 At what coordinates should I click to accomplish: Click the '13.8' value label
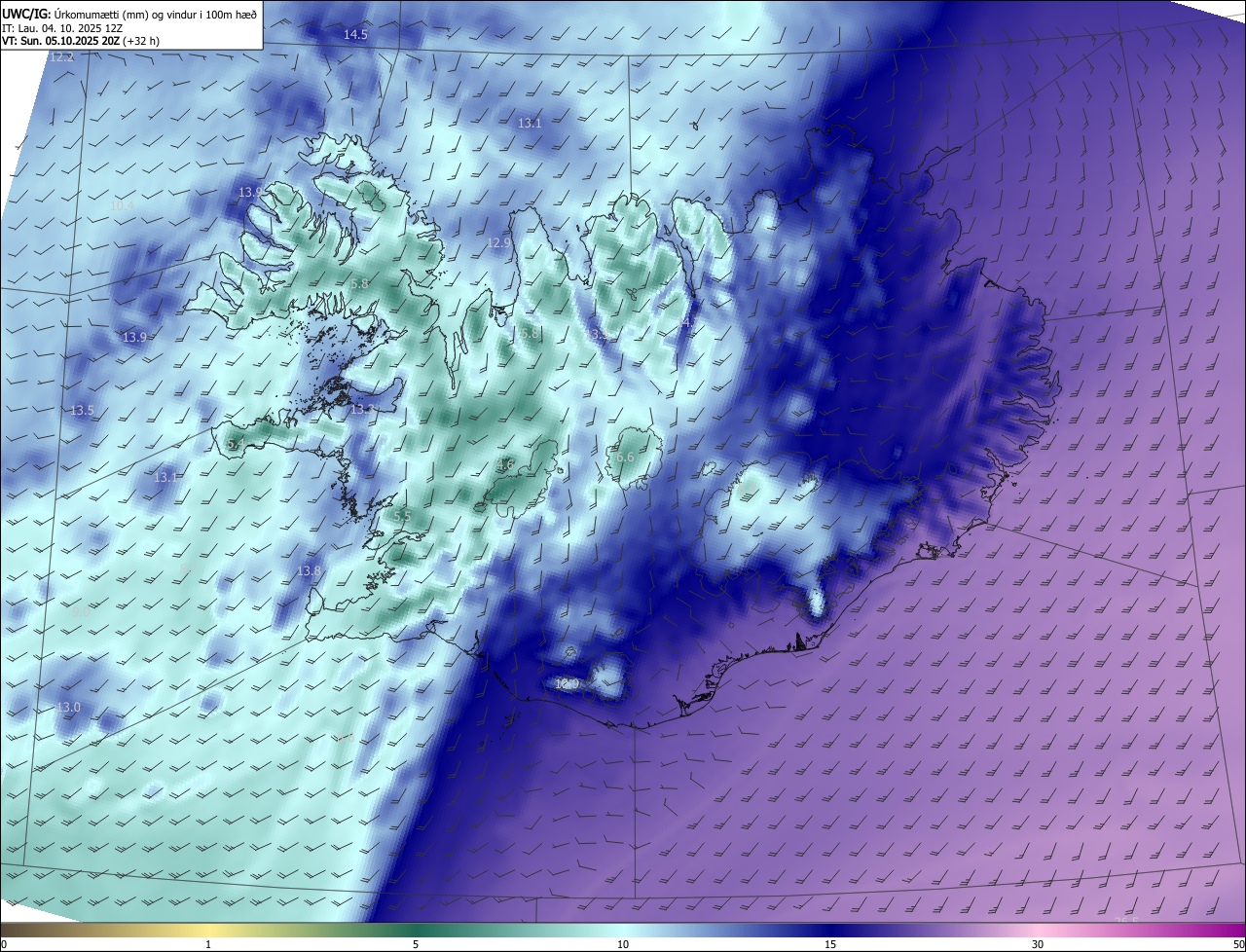[x=309, y=570]
